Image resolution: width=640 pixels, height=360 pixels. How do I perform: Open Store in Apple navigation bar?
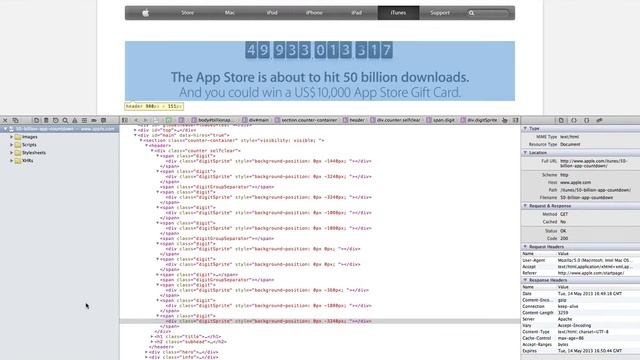point(187,13)
